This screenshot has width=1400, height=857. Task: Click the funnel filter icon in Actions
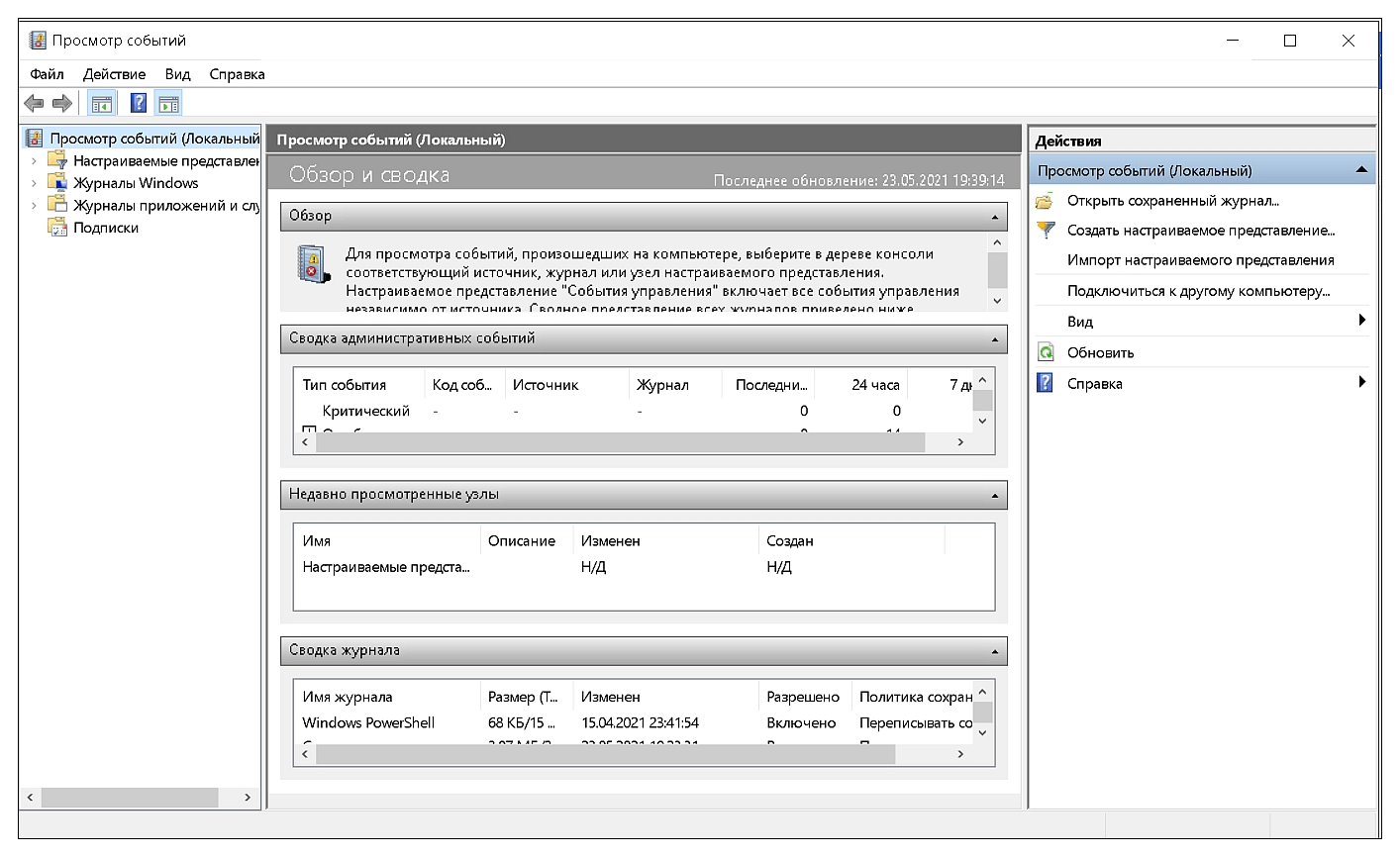(1046, 231)
